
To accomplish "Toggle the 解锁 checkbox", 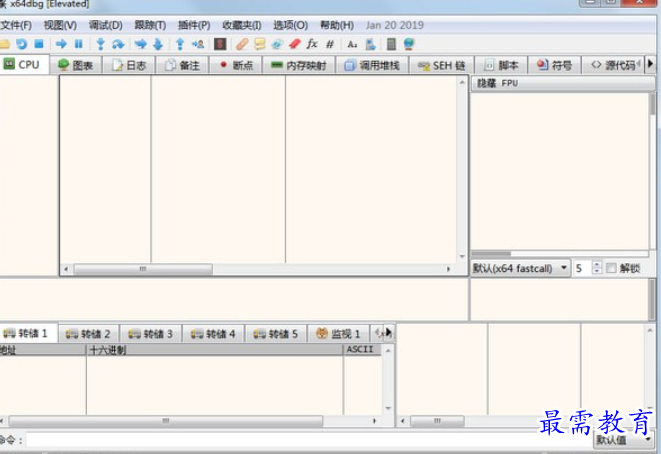I will click(611, 268).
